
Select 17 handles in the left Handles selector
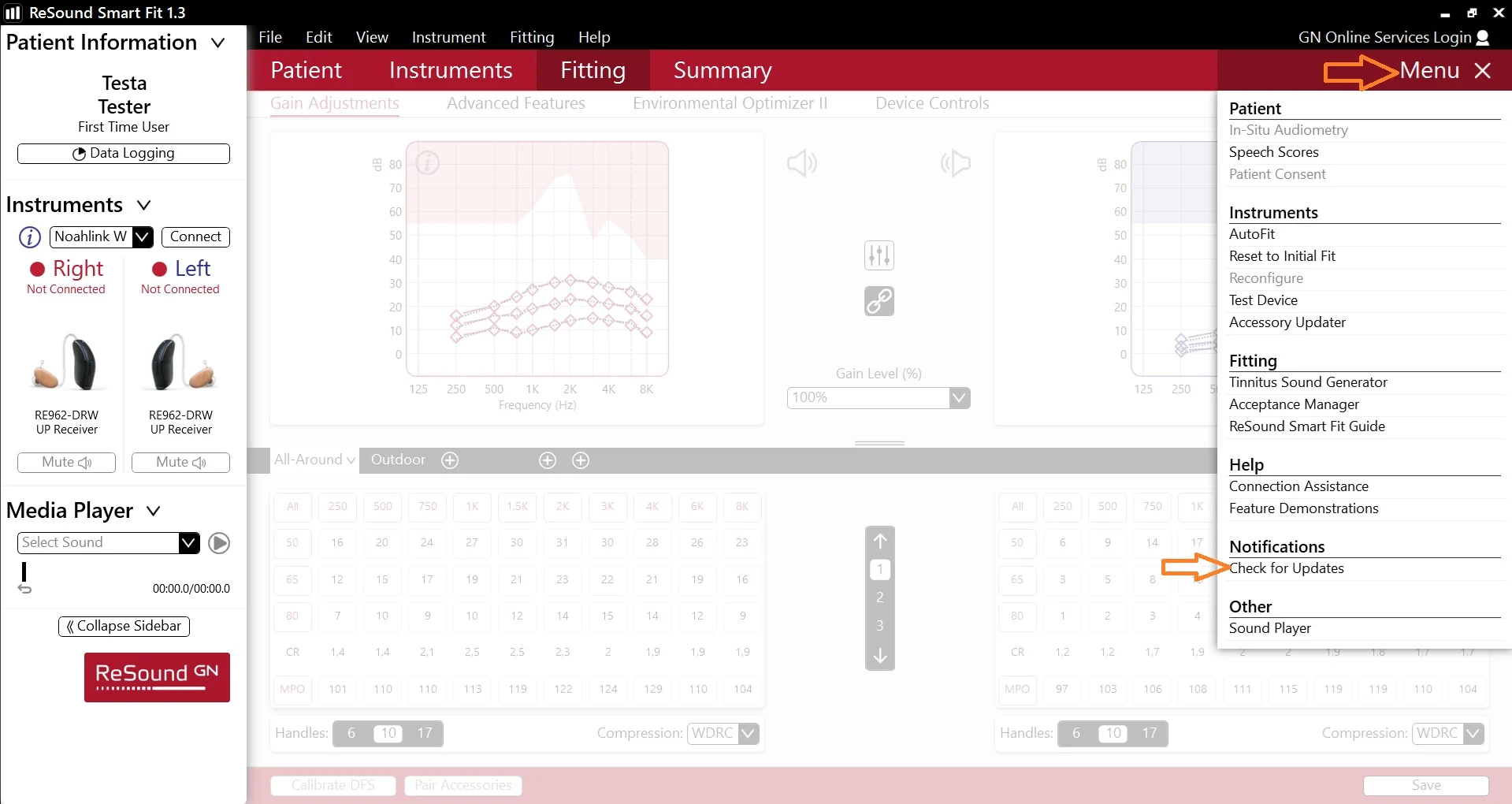(425, 733)
